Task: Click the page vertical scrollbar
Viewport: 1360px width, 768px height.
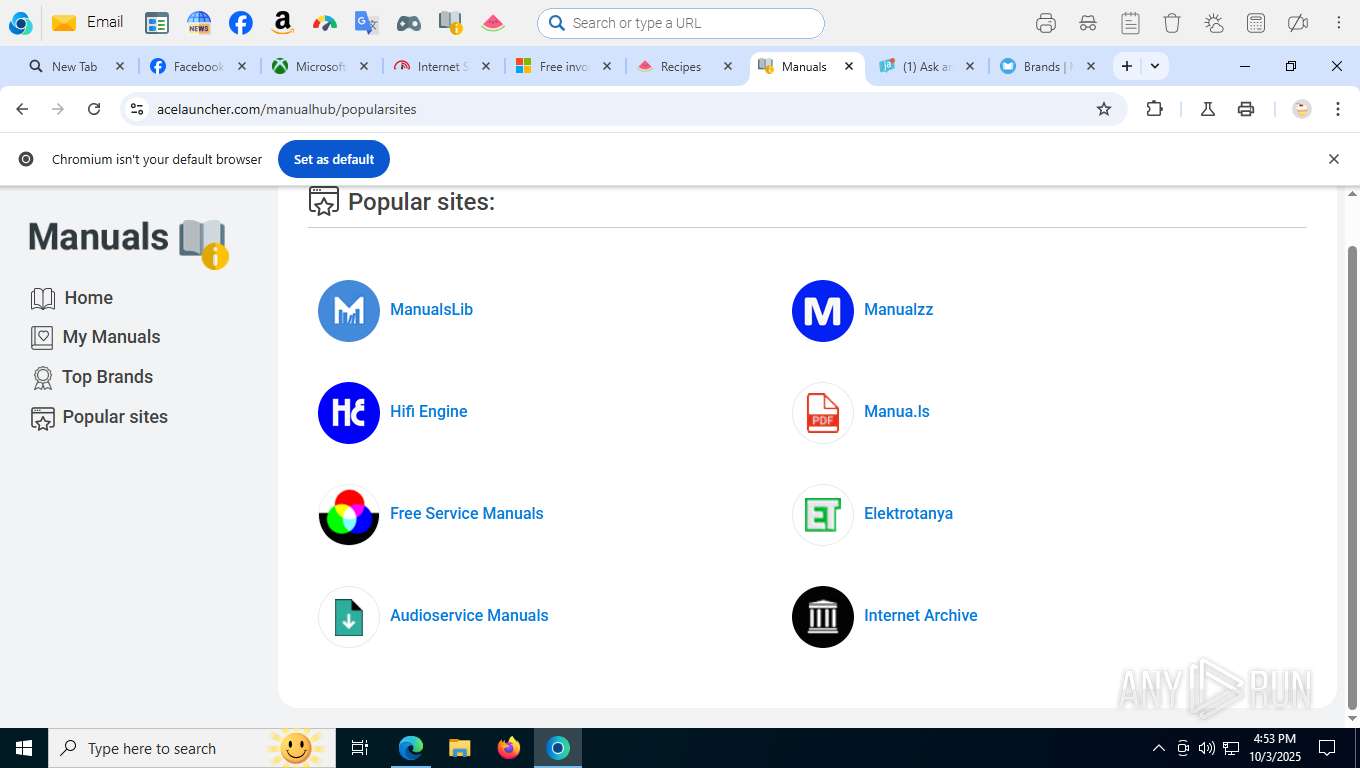Action: point(1353,477)
